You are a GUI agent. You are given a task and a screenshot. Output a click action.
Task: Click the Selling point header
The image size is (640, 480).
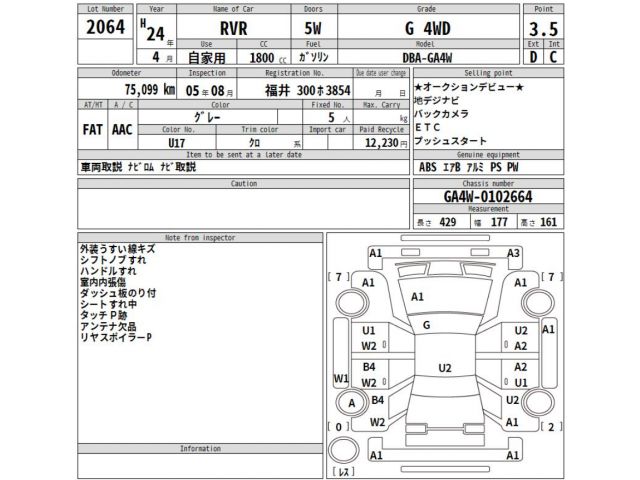click(488, 73)
